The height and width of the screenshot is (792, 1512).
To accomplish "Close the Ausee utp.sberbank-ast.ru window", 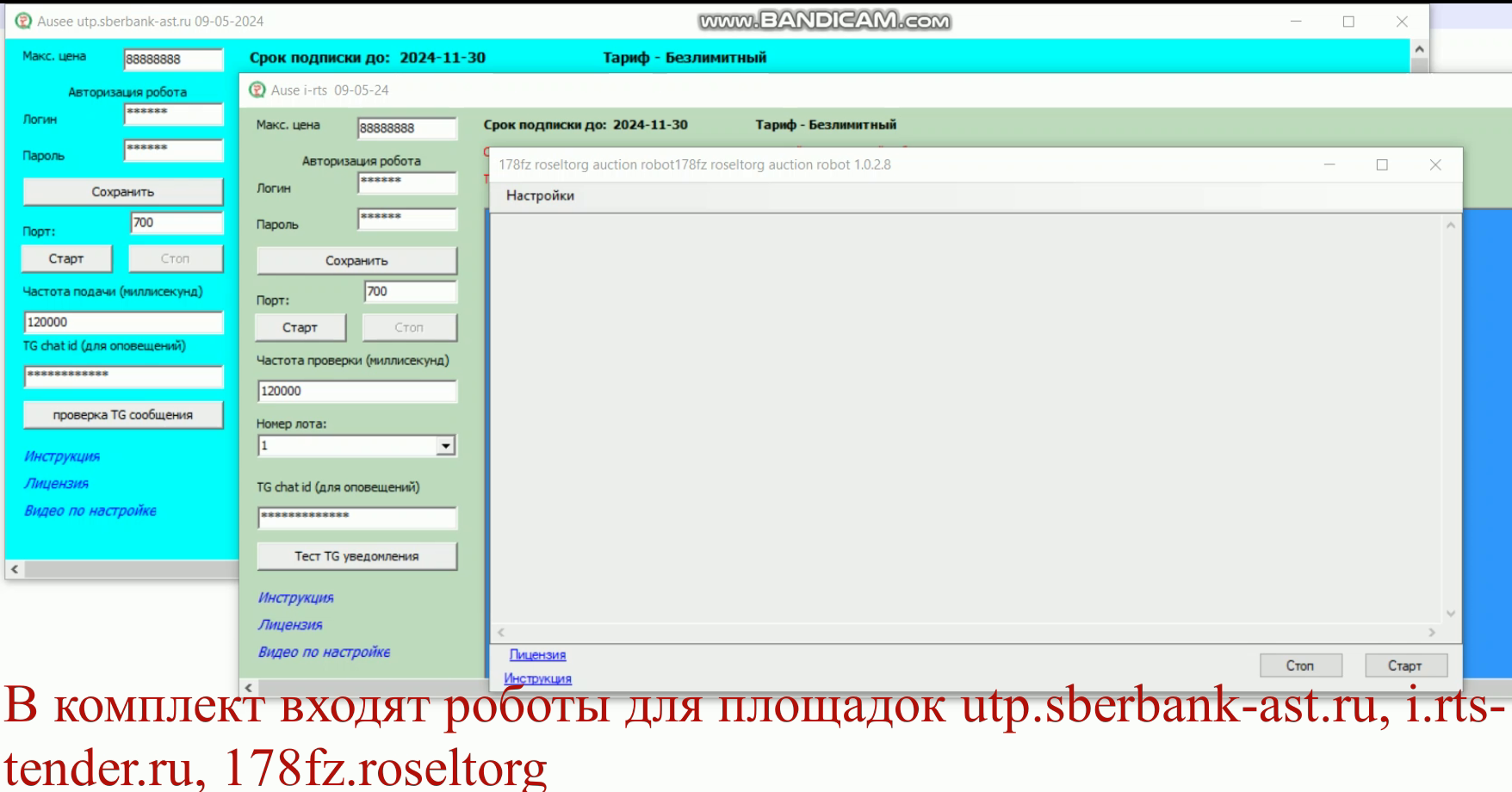I will (1402, 22).
